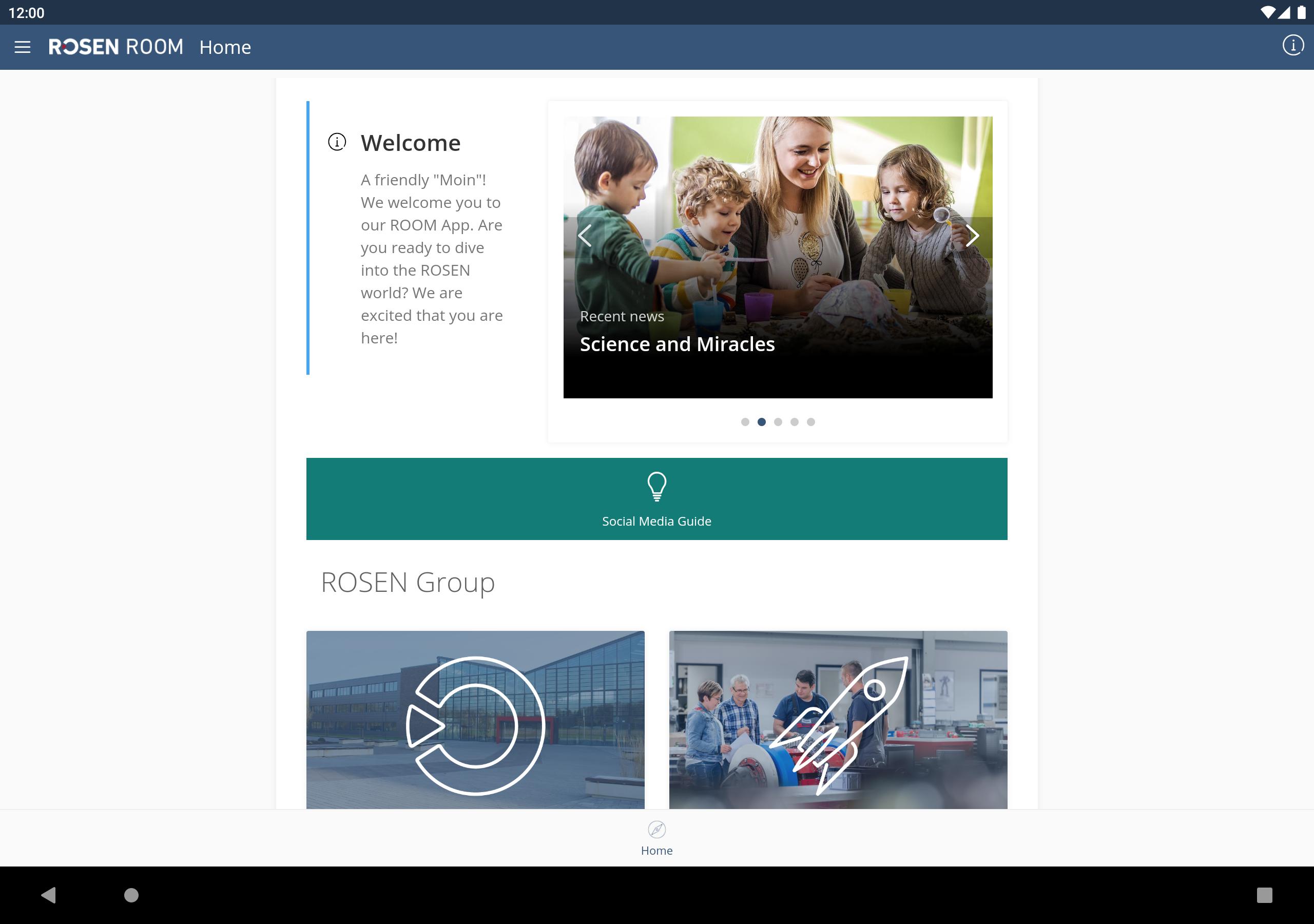Click the Home title in top bar
The height and width of the screenshot is (924, 1314).
225,47
